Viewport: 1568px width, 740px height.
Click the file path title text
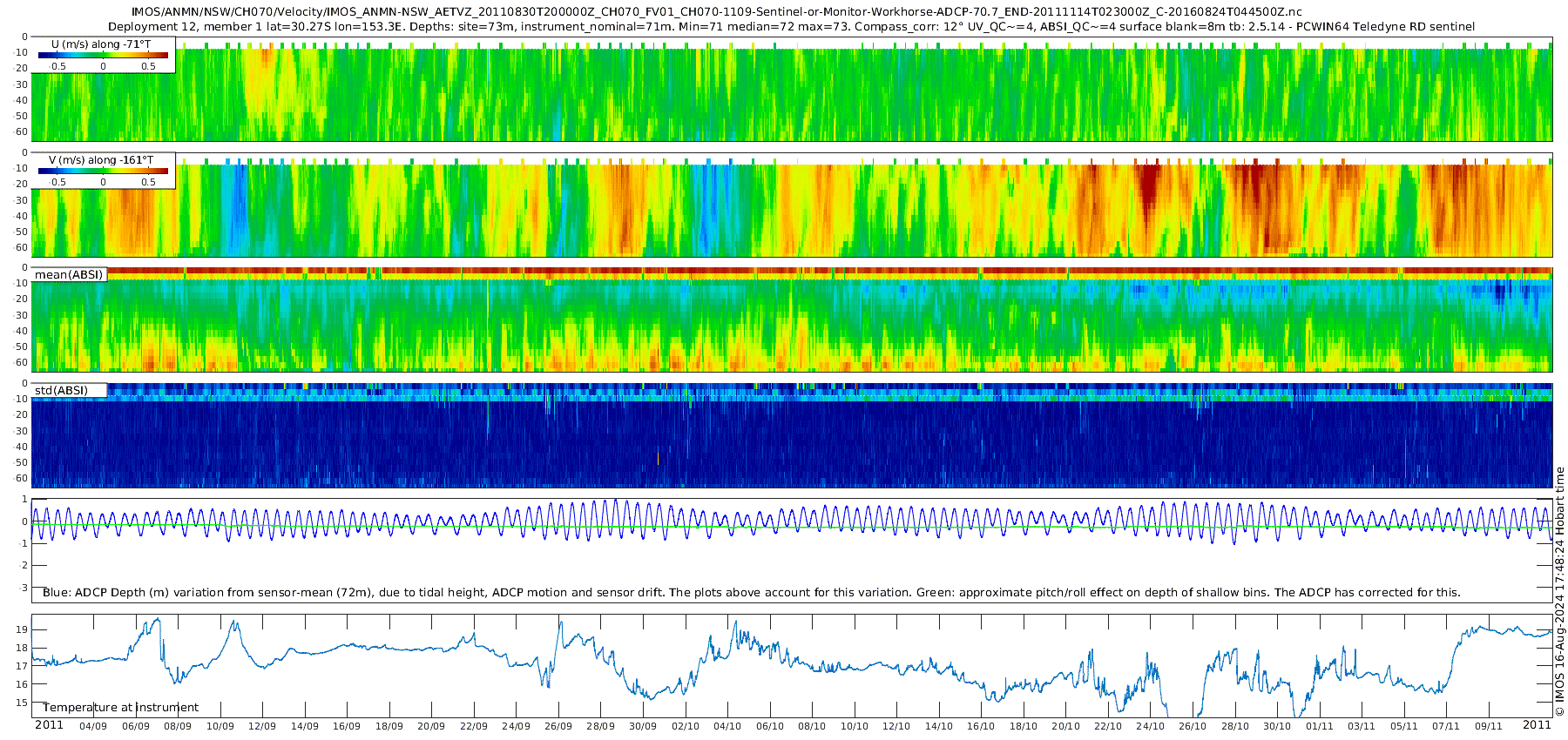(x=716, y=11)
